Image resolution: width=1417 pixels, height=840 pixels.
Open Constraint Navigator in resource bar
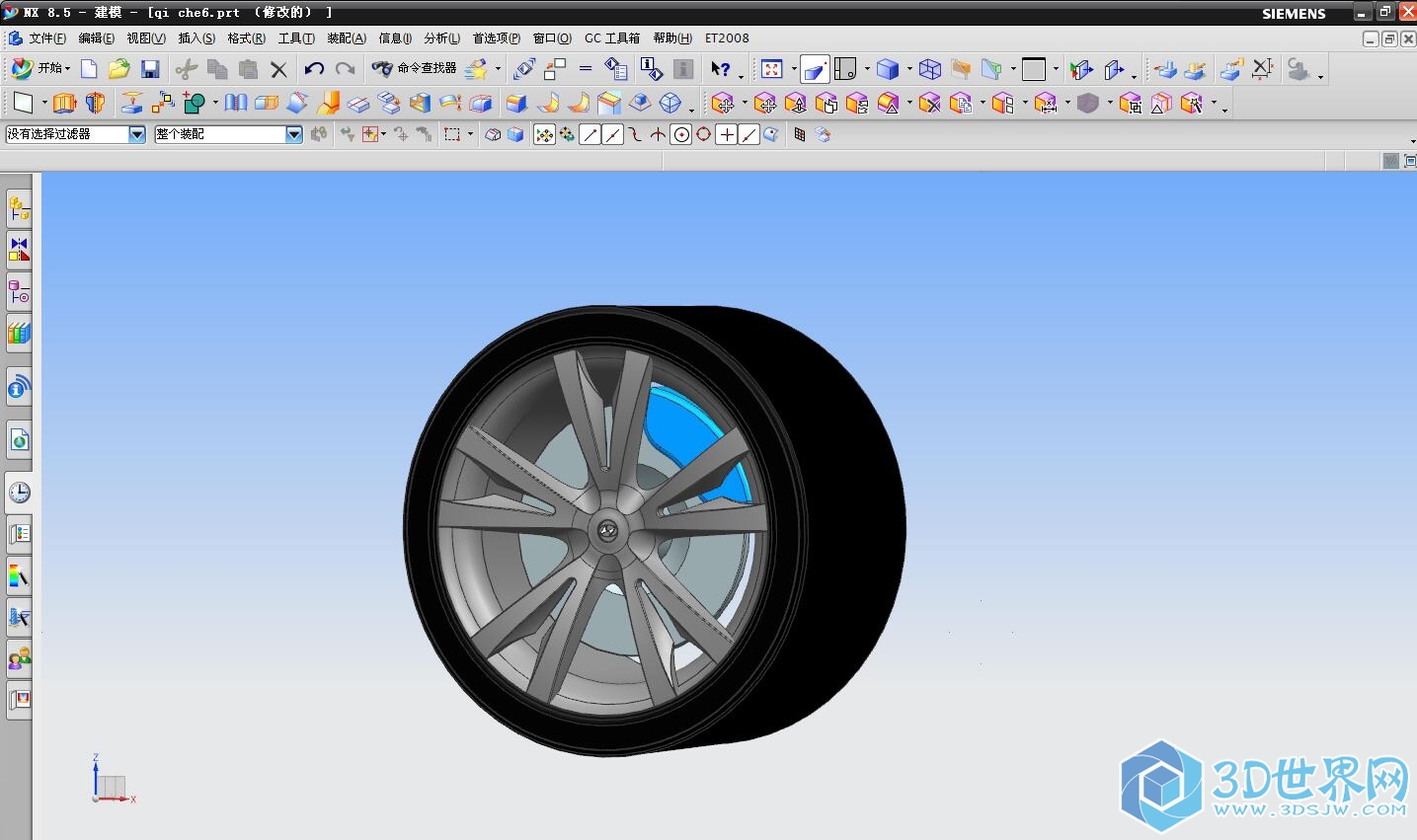pyautogui.click(x=19, y=250)
